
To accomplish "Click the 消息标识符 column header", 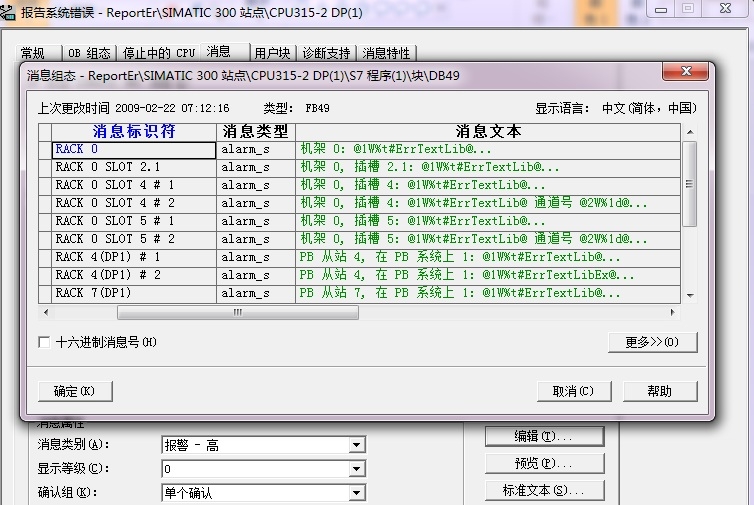I will pos(134,132).
